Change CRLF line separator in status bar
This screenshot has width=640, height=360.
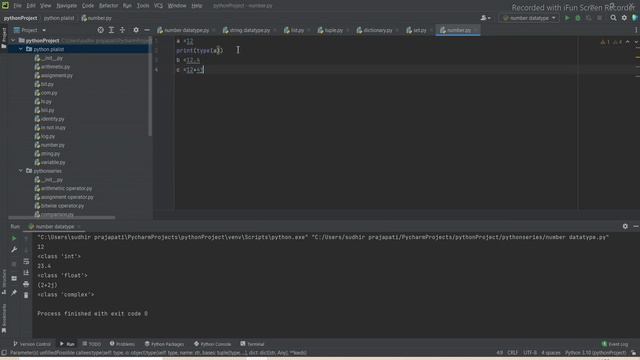click(512, 353)
